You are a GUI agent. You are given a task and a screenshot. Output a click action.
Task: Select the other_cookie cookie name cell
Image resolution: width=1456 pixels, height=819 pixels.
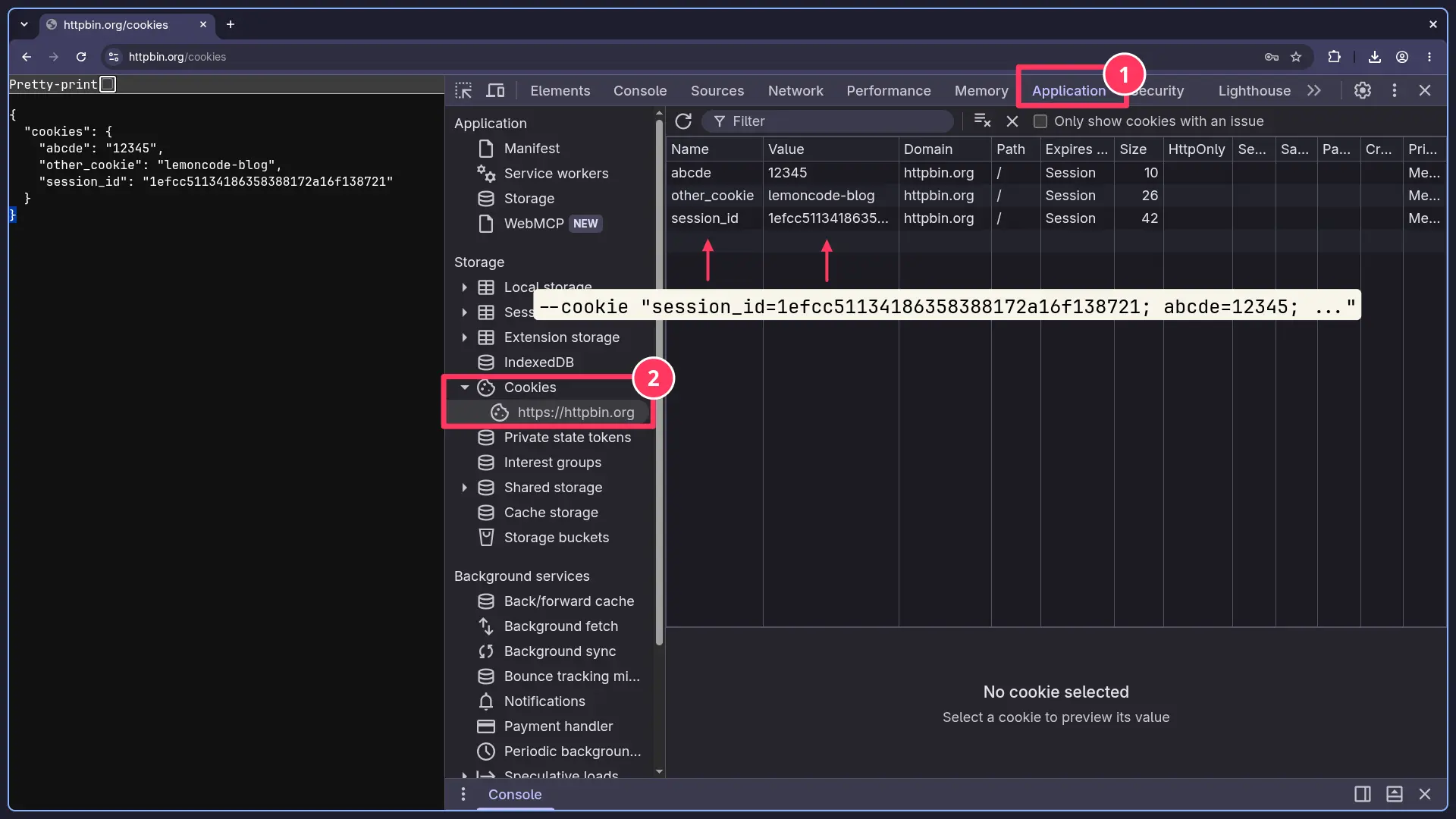click(712, 196)
